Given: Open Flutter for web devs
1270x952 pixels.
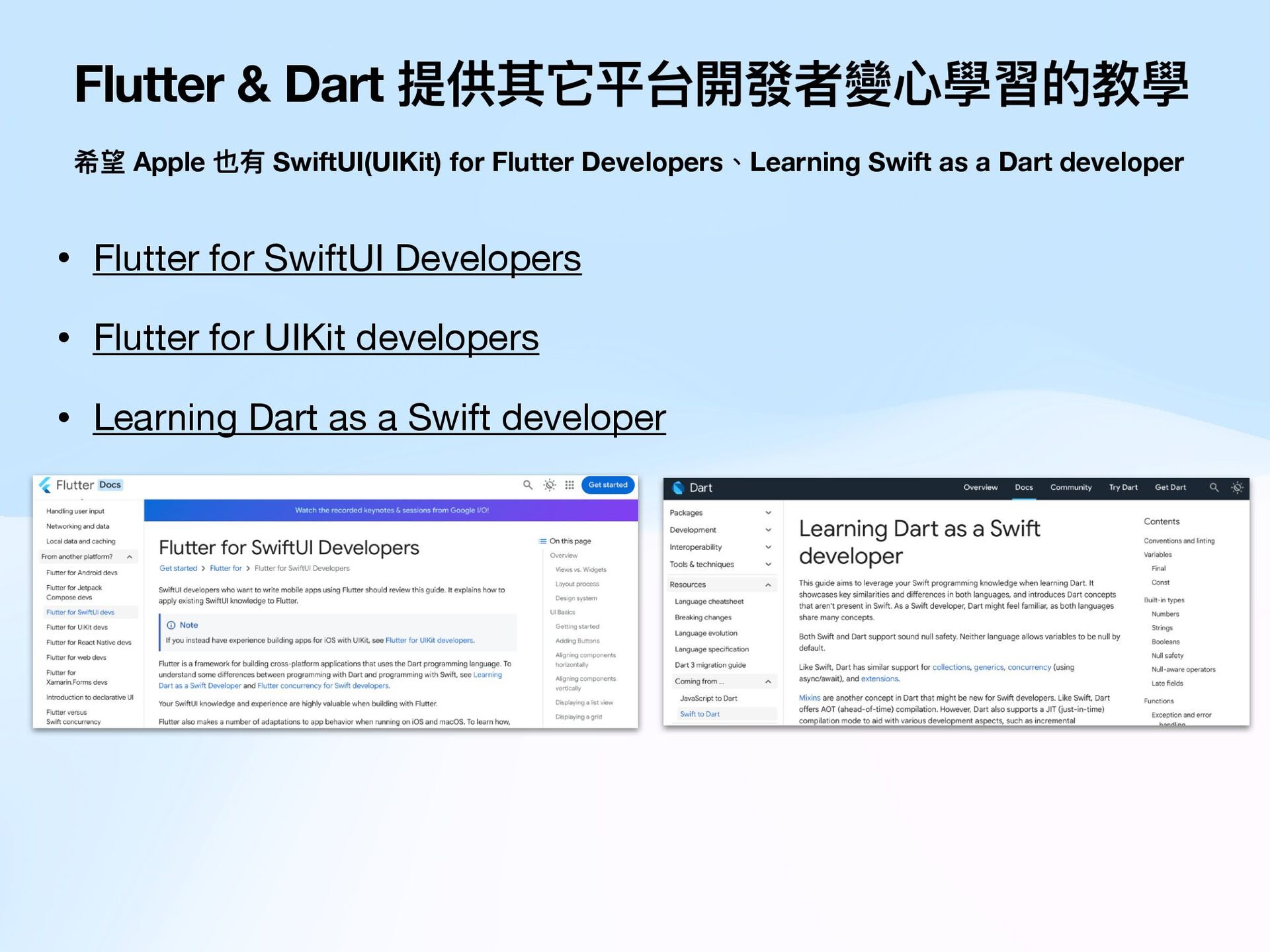Looking at the screenshot, I should coord(76,658).
